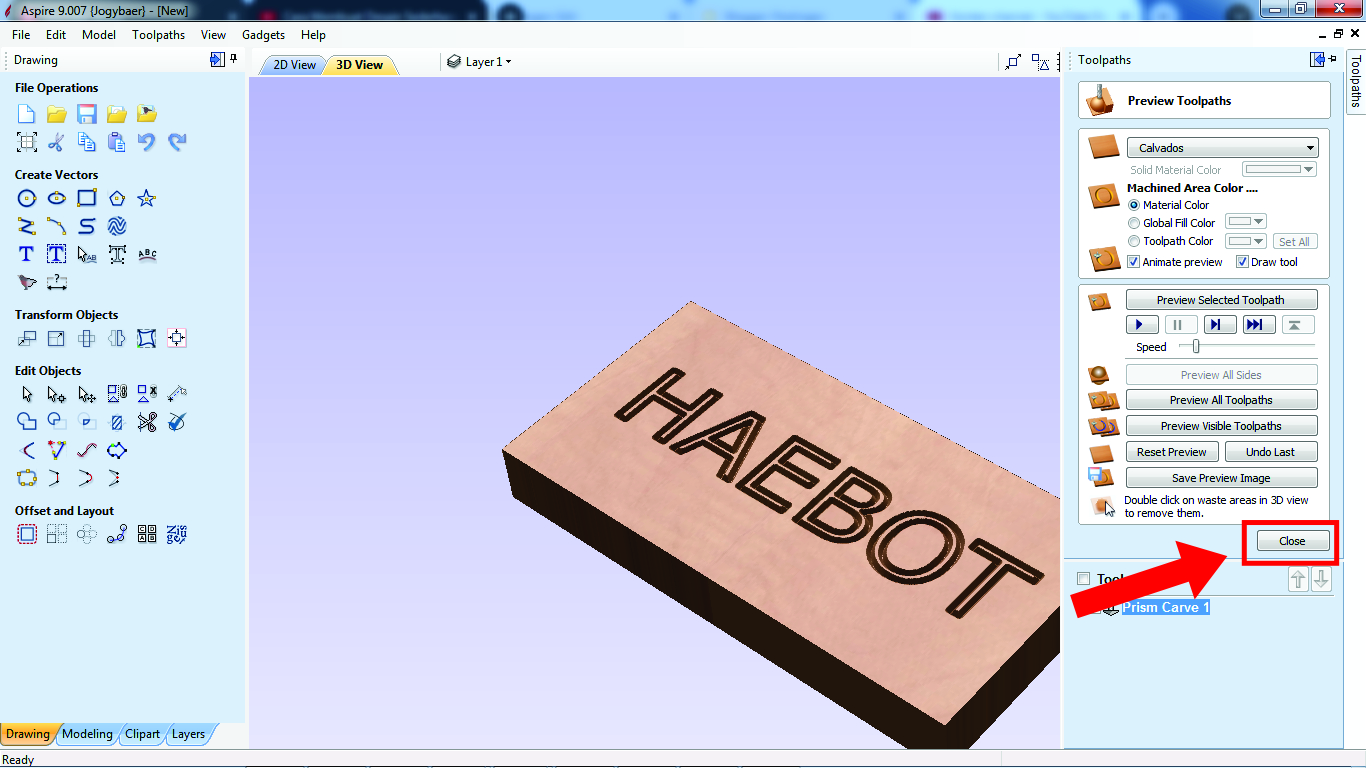Open the File menu
The height and width of the screenshot is (768, 1366).
click(21, 34)
